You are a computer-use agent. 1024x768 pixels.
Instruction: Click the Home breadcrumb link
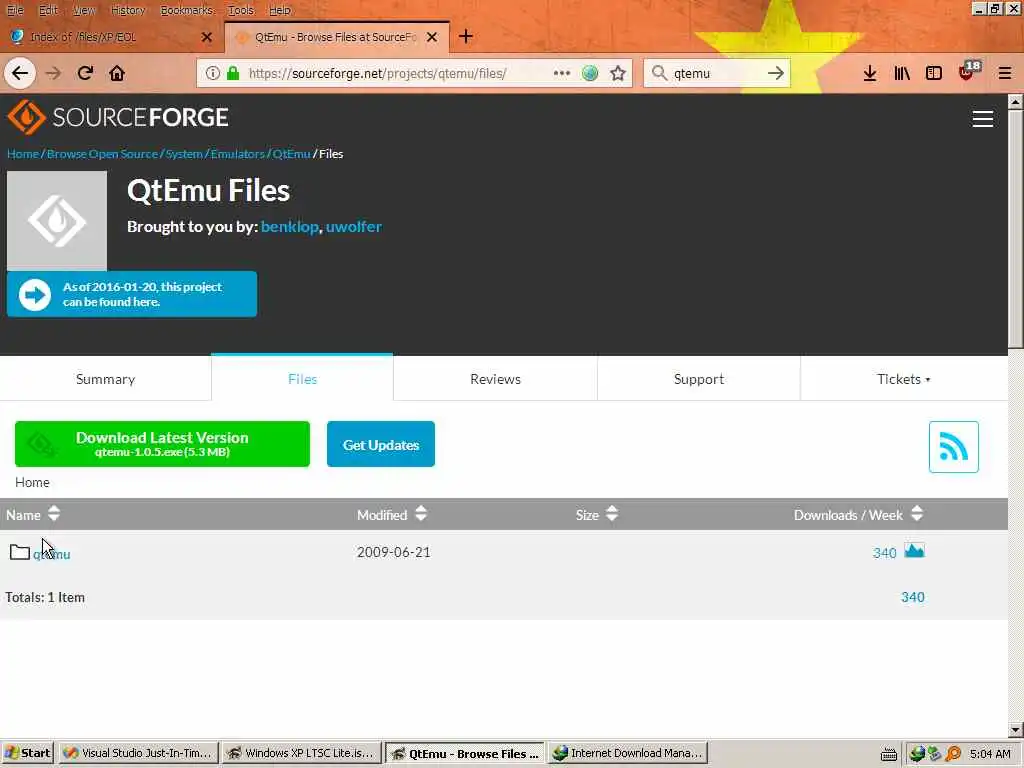23,153
